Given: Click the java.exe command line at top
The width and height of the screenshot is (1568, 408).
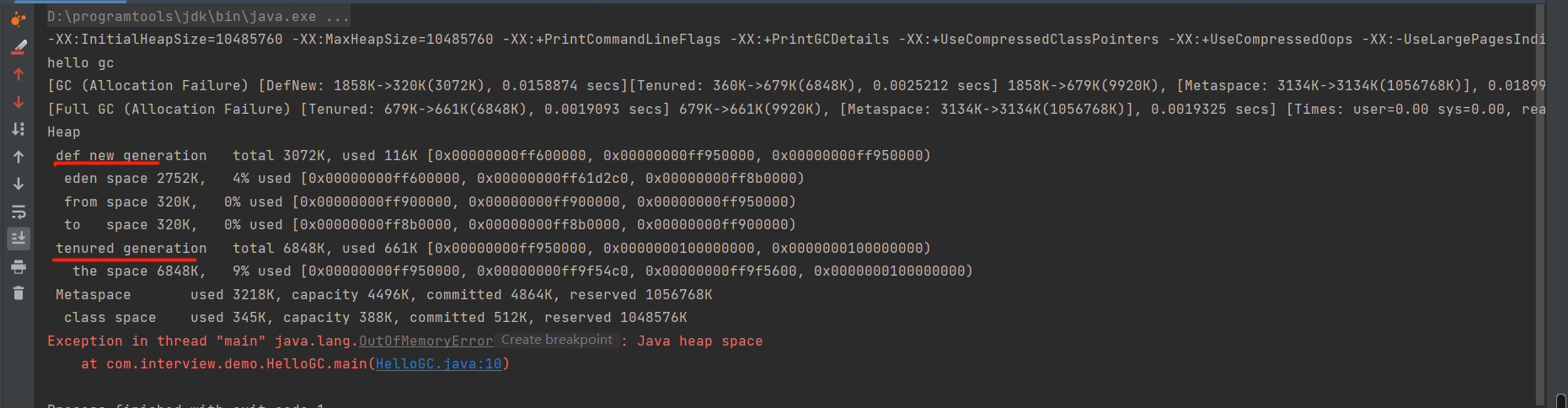Looking at the screenshot, I should coord(198,16).
